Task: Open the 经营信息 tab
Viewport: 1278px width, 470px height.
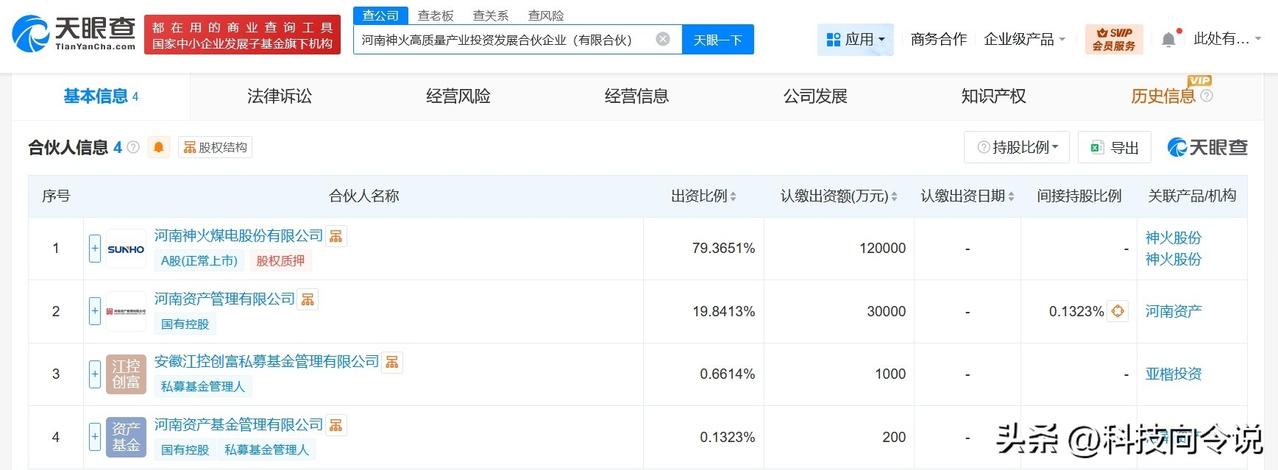Action: click(637, 96)
